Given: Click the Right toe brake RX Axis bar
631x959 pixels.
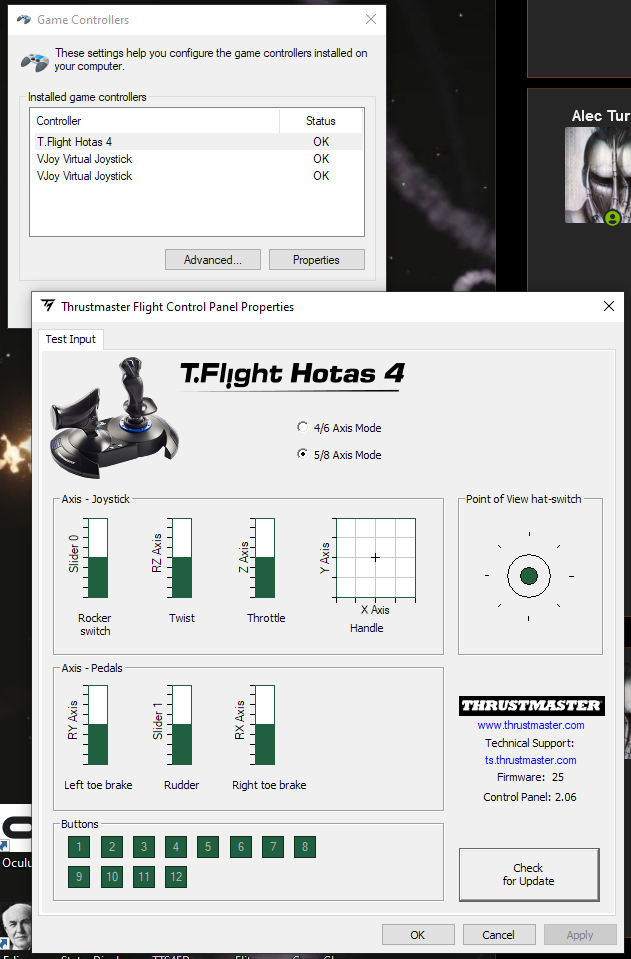Looking at the screenshot, I should pos(265,725).
